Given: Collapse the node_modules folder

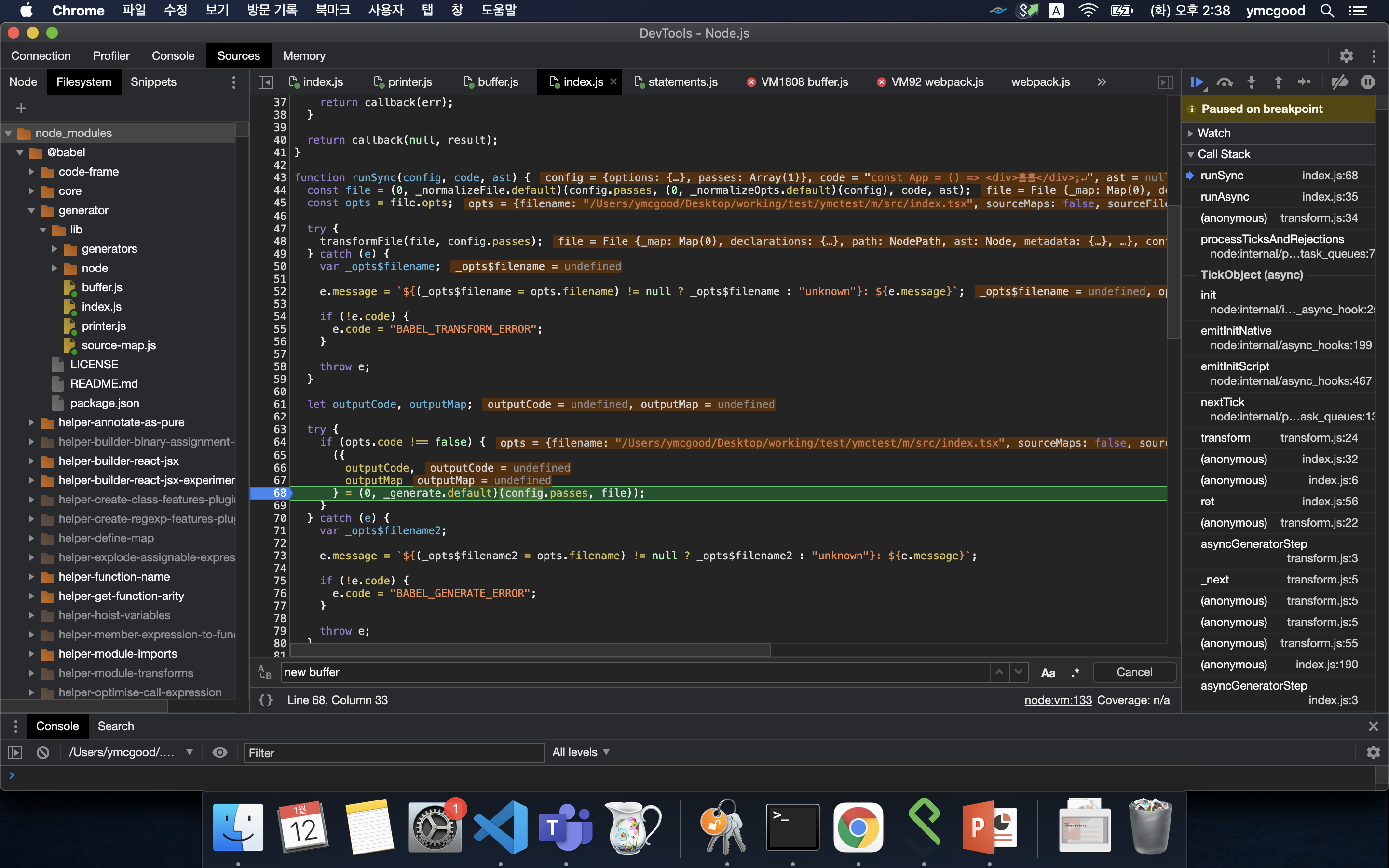Looking at the screenshot, I should 9,133.
